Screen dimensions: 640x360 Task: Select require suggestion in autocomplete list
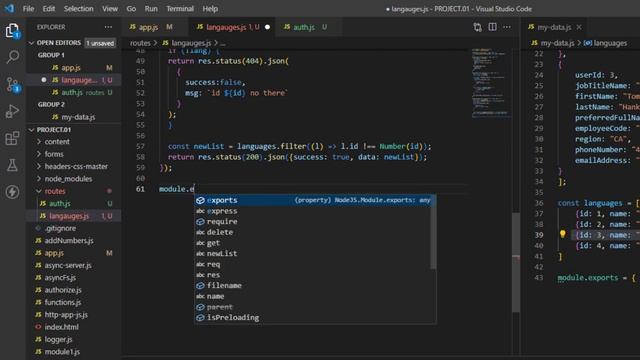313,221
